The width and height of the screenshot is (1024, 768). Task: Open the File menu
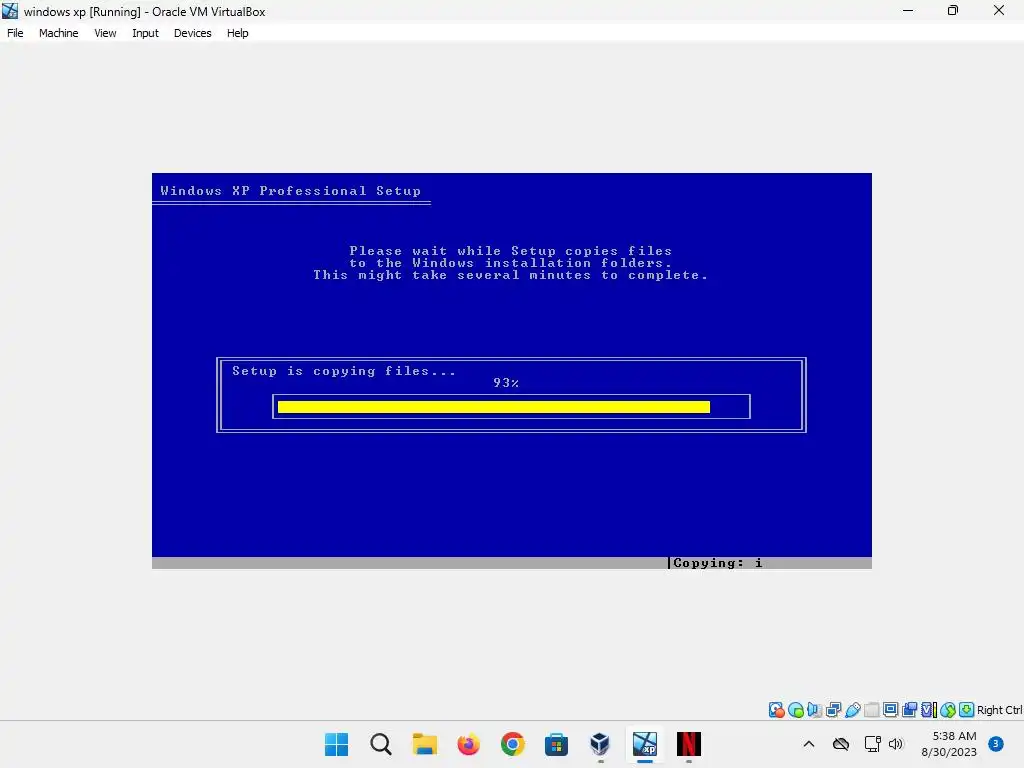tap(15, 33)
